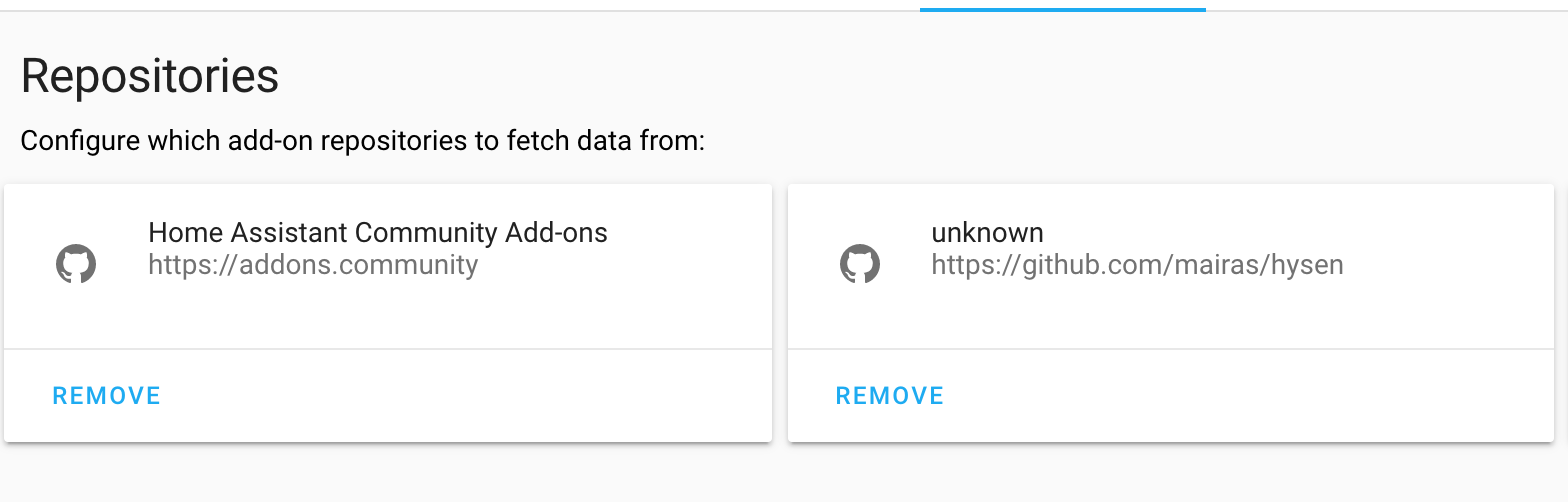Remove the Home Assistant Community Add-ons repository
Viewport: 1568px width, 502px height.
107,396
